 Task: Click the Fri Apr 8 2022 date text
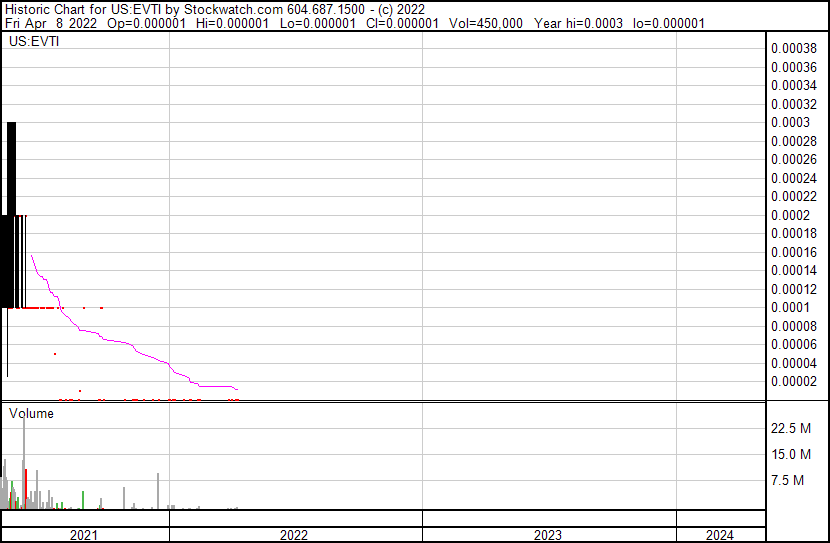[51, 23]
